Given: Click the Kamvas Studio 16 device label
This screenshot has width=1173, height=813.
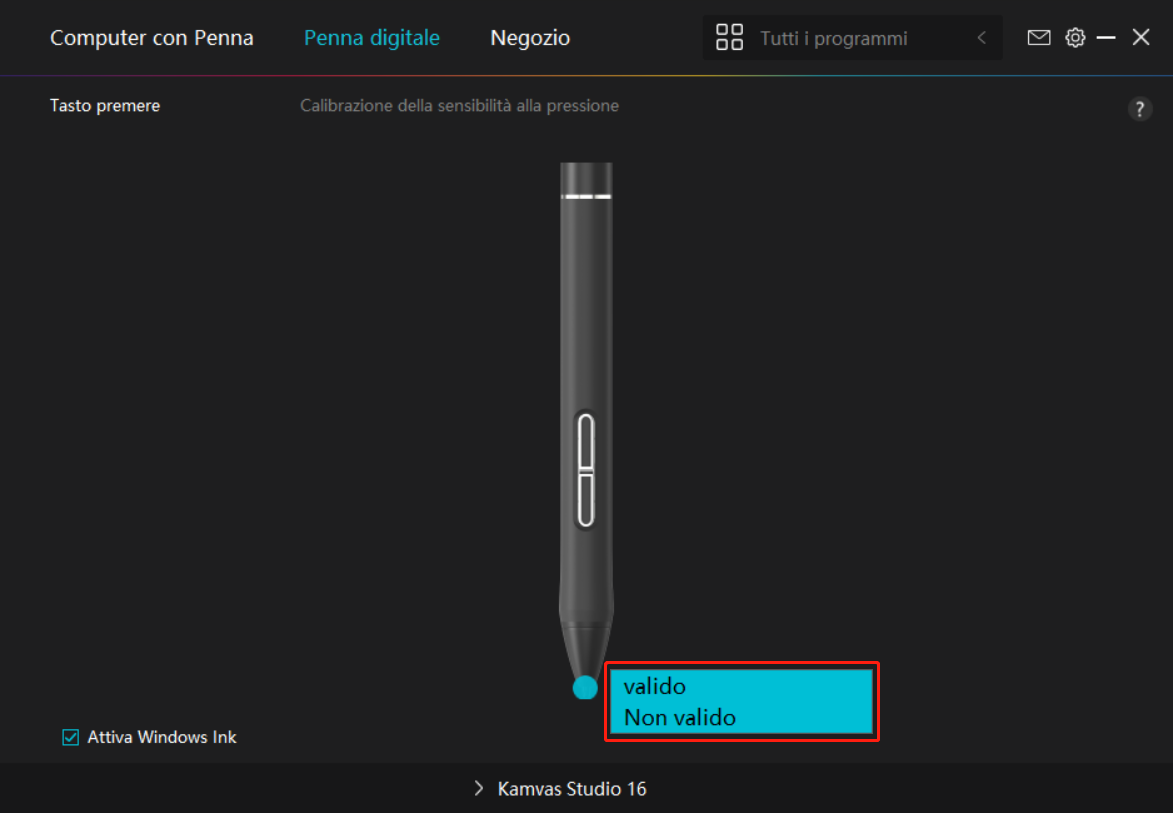Looking at the screenshot, I should (x=572, y=789).
